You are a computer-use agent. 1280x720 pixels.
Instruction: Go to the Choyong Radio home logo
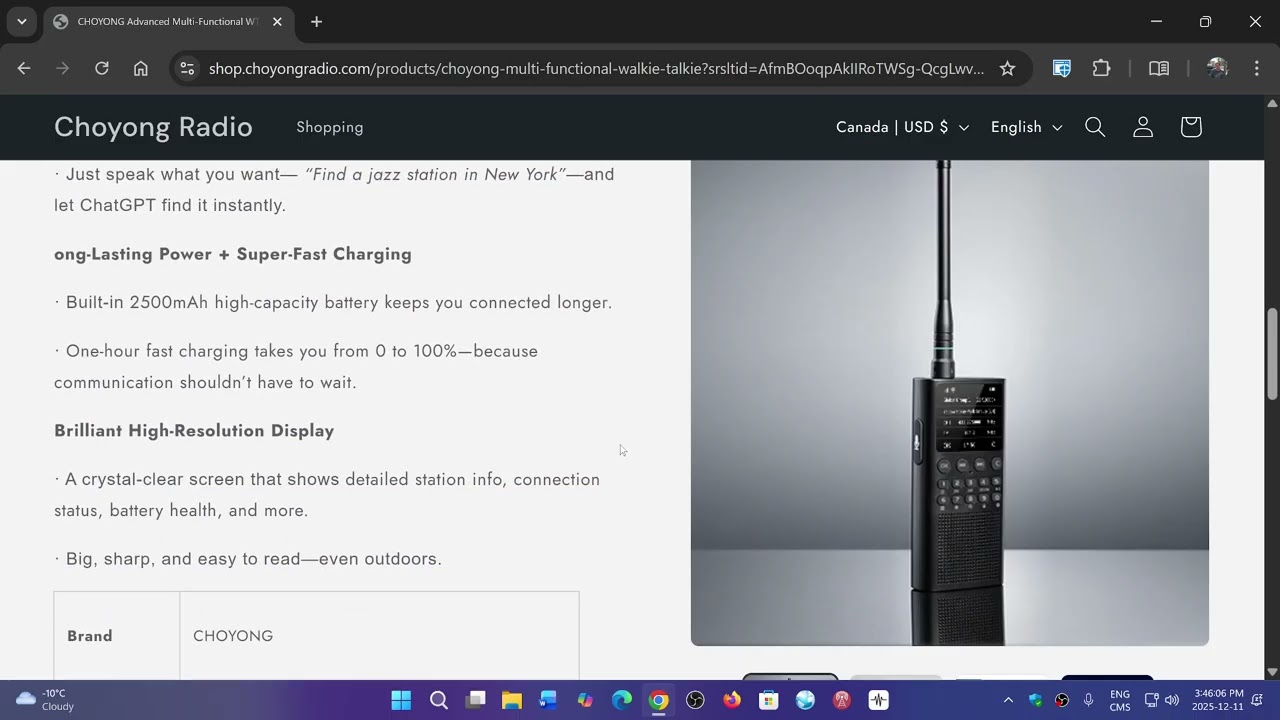click(x=153, y=127)
